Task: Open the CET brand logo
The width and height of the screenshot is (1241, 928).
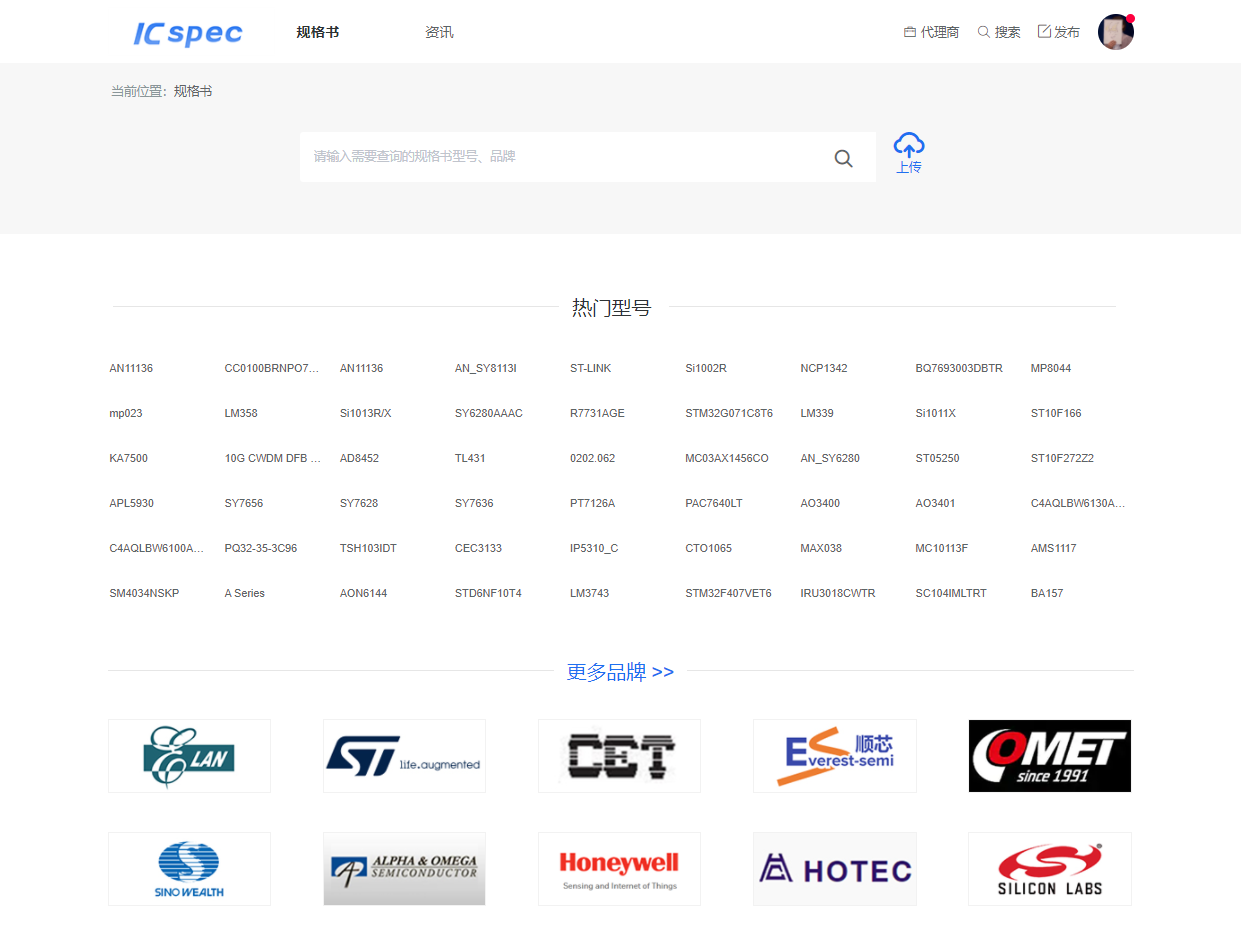Action: click(x=619, y=756)
